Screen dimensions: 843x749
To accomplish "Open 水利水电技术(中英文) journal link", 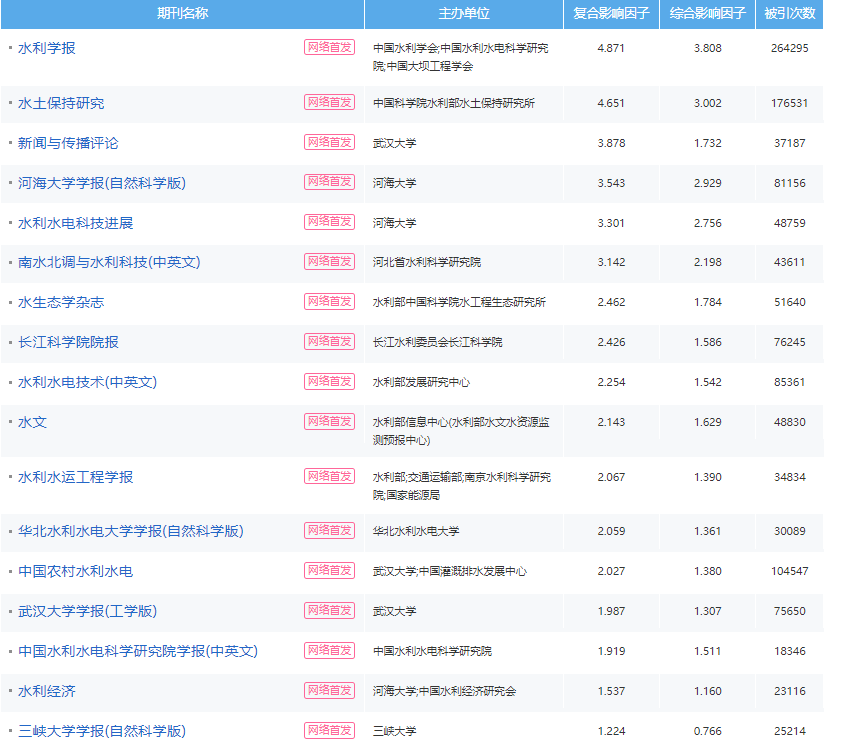I will tap(88, 382).
